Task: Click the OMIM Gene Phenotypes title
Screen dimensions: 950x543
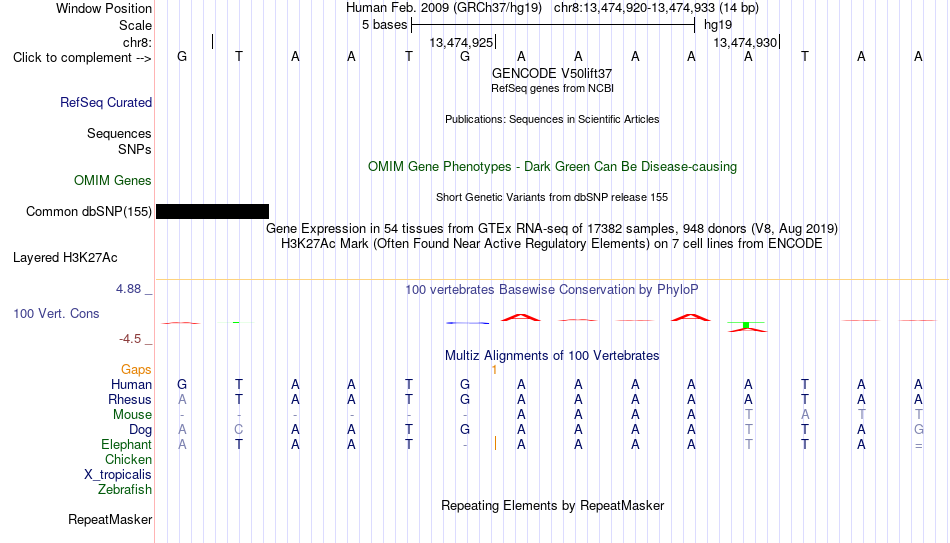Action: click(x=552, y=167)
